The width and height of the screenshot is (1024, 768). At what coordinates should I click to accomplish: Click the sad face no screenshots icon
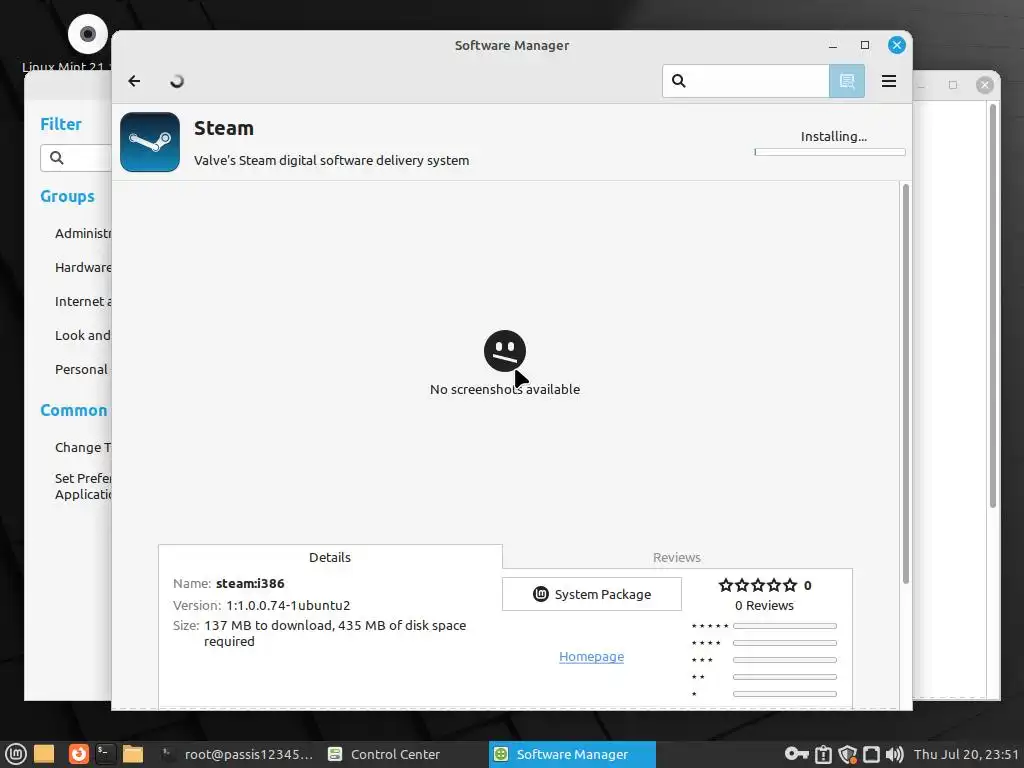[x=505, y=351]
